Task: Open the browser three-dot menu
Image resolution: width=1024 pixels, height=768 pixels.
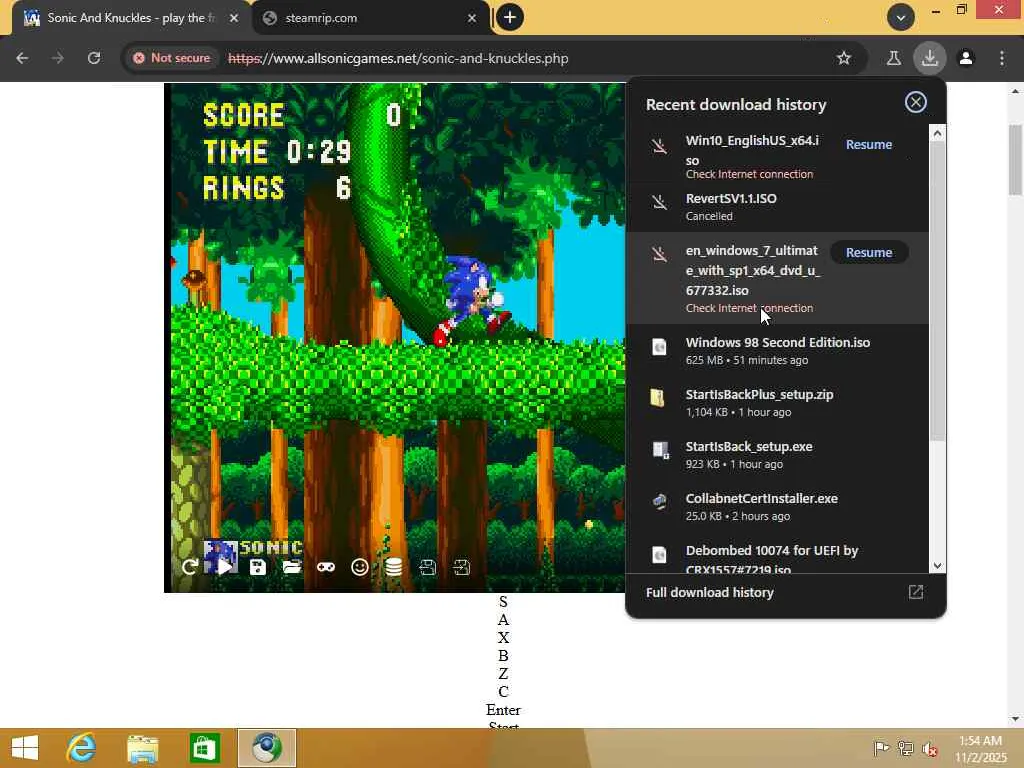Action: (1002, 58)
